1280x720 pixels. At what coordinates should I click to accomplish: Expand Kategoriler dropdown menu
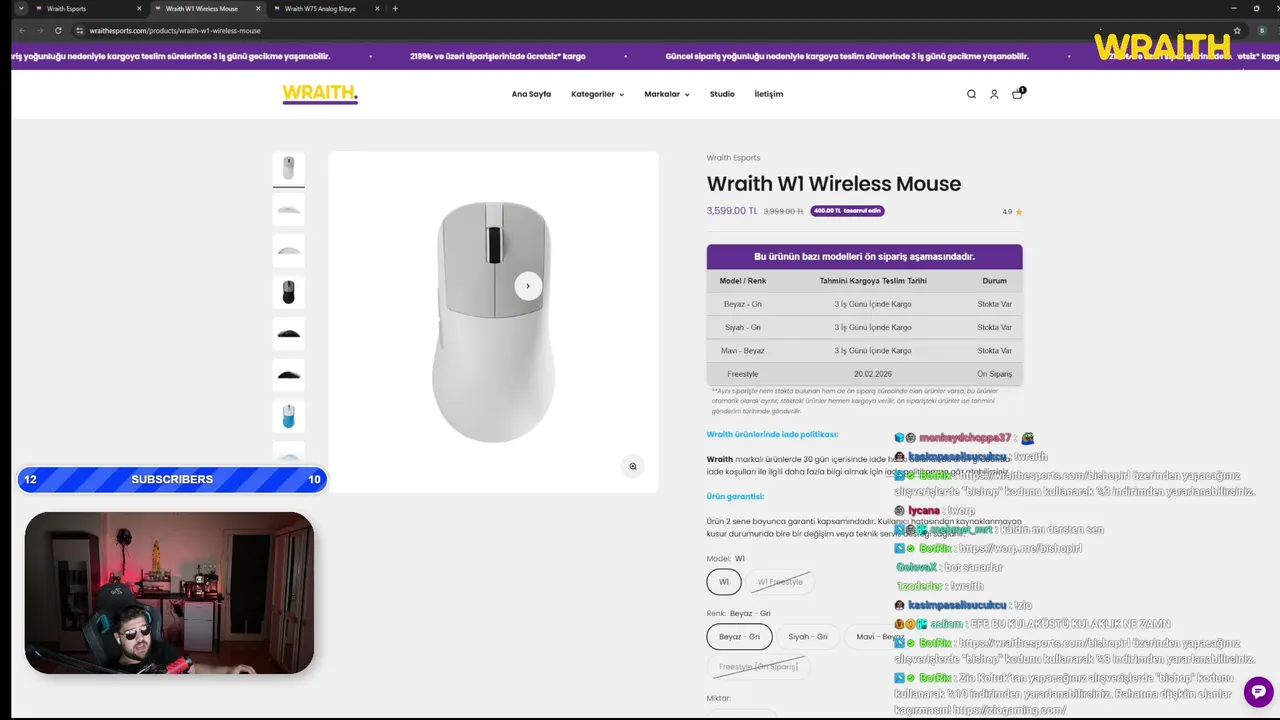point(597,94)
